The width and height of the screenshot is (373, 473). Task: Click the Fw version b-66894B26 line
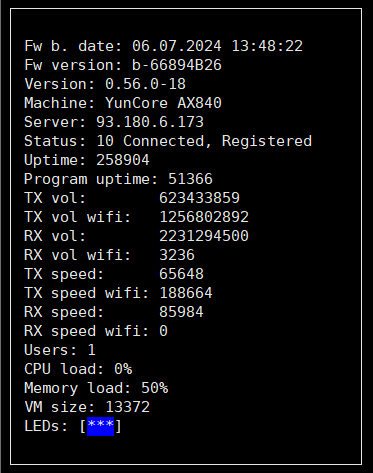(x=123, y=65)
